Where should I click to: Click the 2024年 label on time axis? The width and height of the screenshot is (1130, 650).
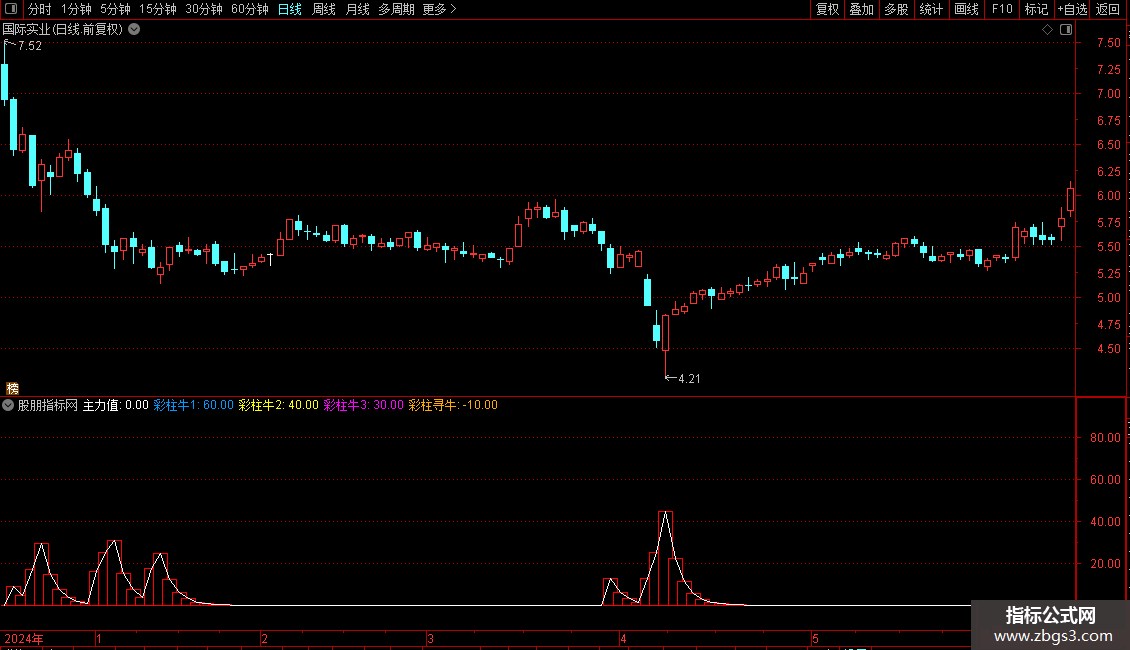coord(24,638)
